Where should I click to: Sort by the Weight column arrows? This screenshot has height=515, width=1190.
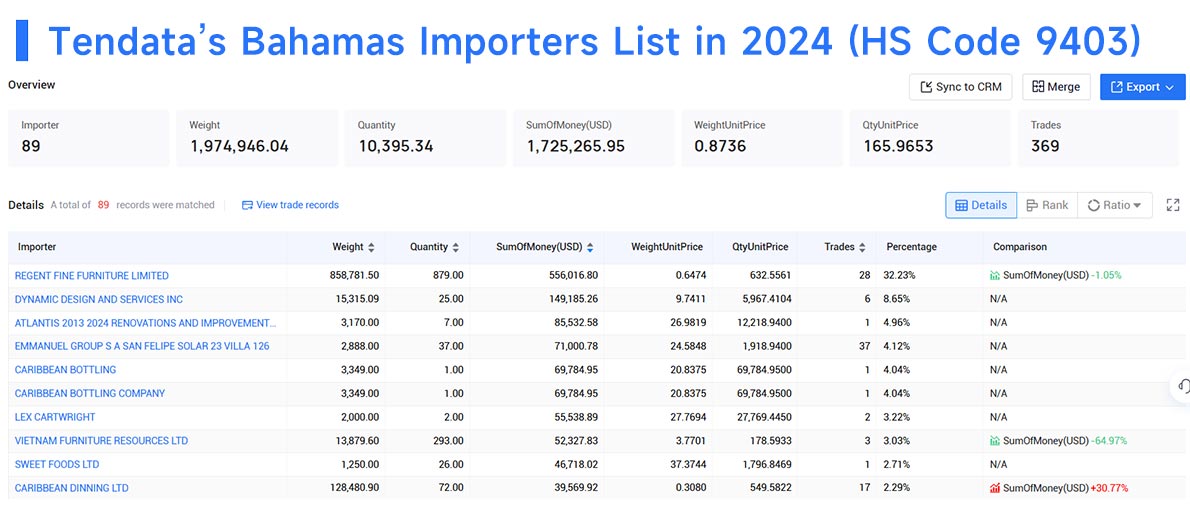tap(371, 247)
